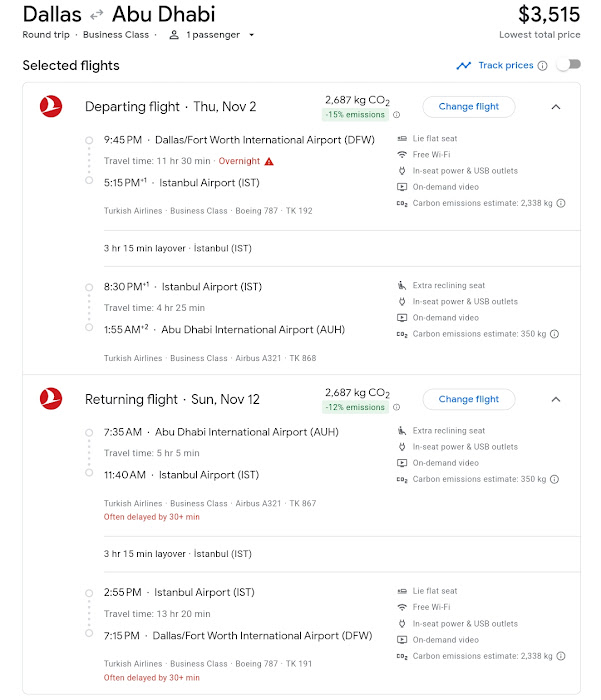Click the departing 3 hr 15 min layover row

[x=342, y=248]
